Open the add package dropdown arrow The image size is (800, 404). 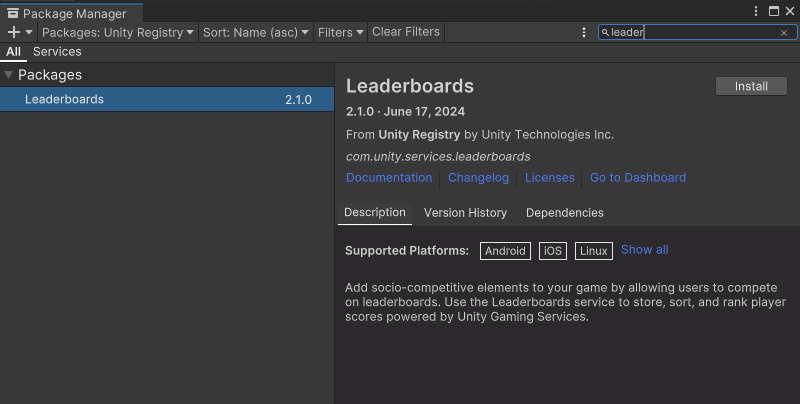(29, 32)
